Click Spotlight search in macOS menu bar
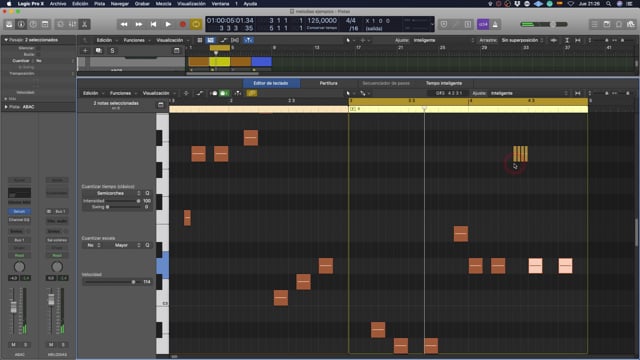The width and height of the screenshot is (640, 360). (609, 4)
